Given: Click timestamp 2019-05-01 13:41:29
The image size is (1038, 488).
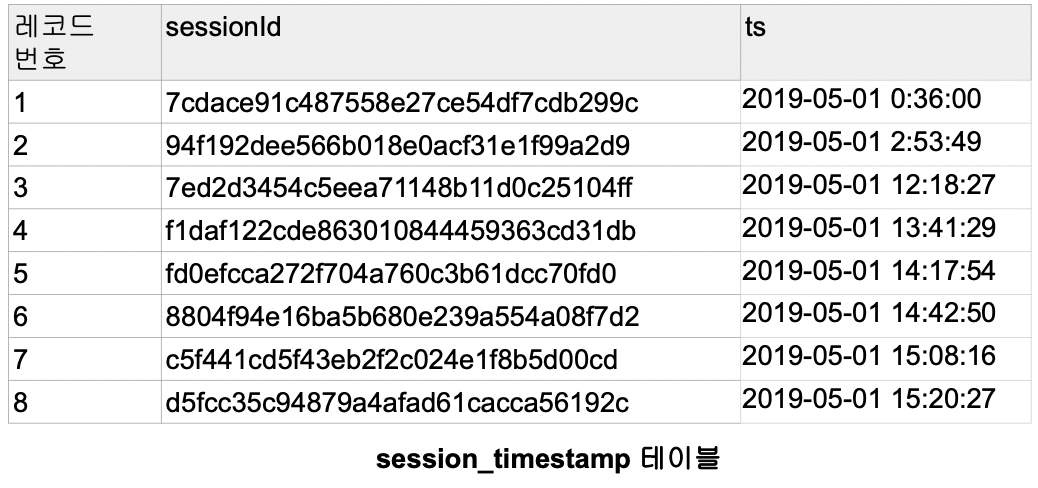Looking at the screenshot, I should click(x=869, y=227).
